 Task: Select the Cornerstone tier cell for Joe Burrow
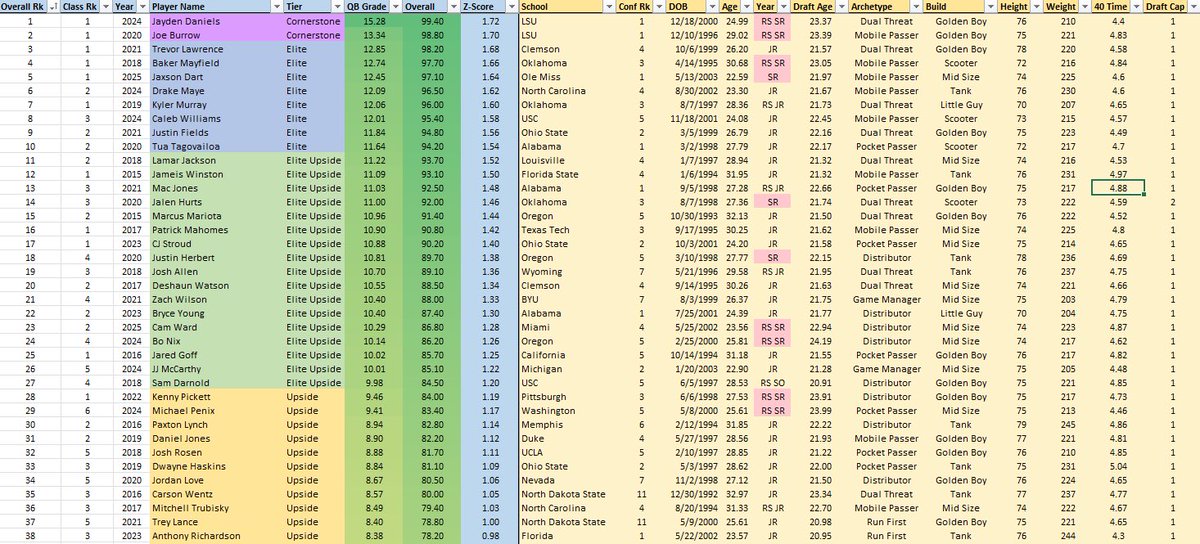314,34
